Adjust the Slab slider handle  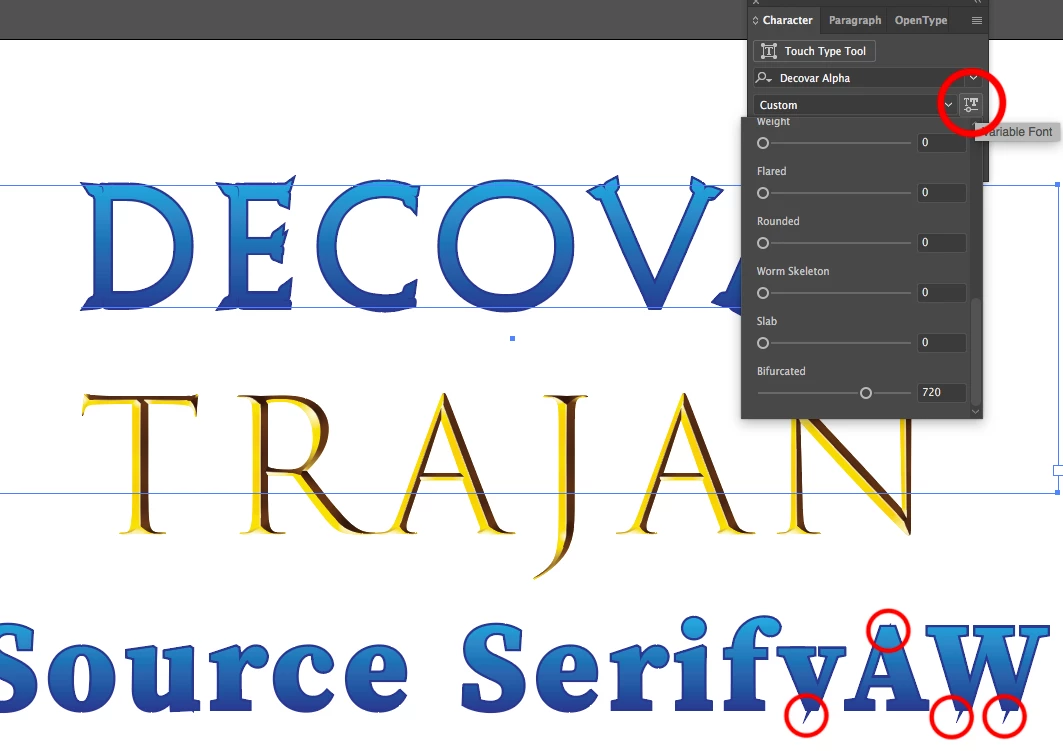763,343
